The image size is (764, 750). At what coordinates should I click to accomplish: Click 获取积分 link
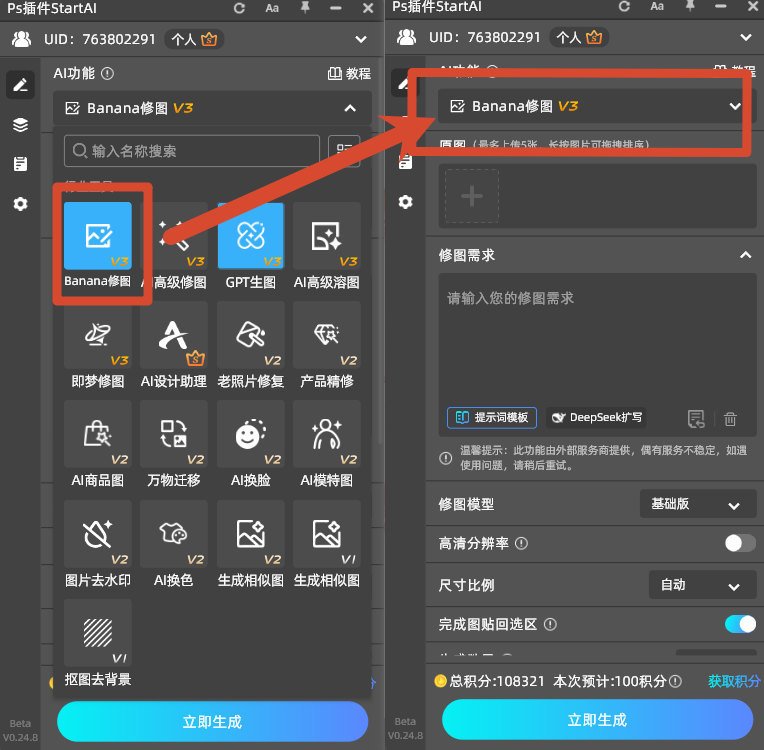point(734,681)
